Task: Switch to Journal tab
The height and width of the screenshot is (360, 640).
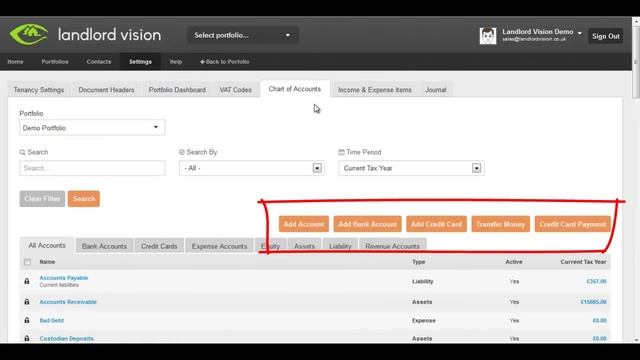Action: coord(436,90)
